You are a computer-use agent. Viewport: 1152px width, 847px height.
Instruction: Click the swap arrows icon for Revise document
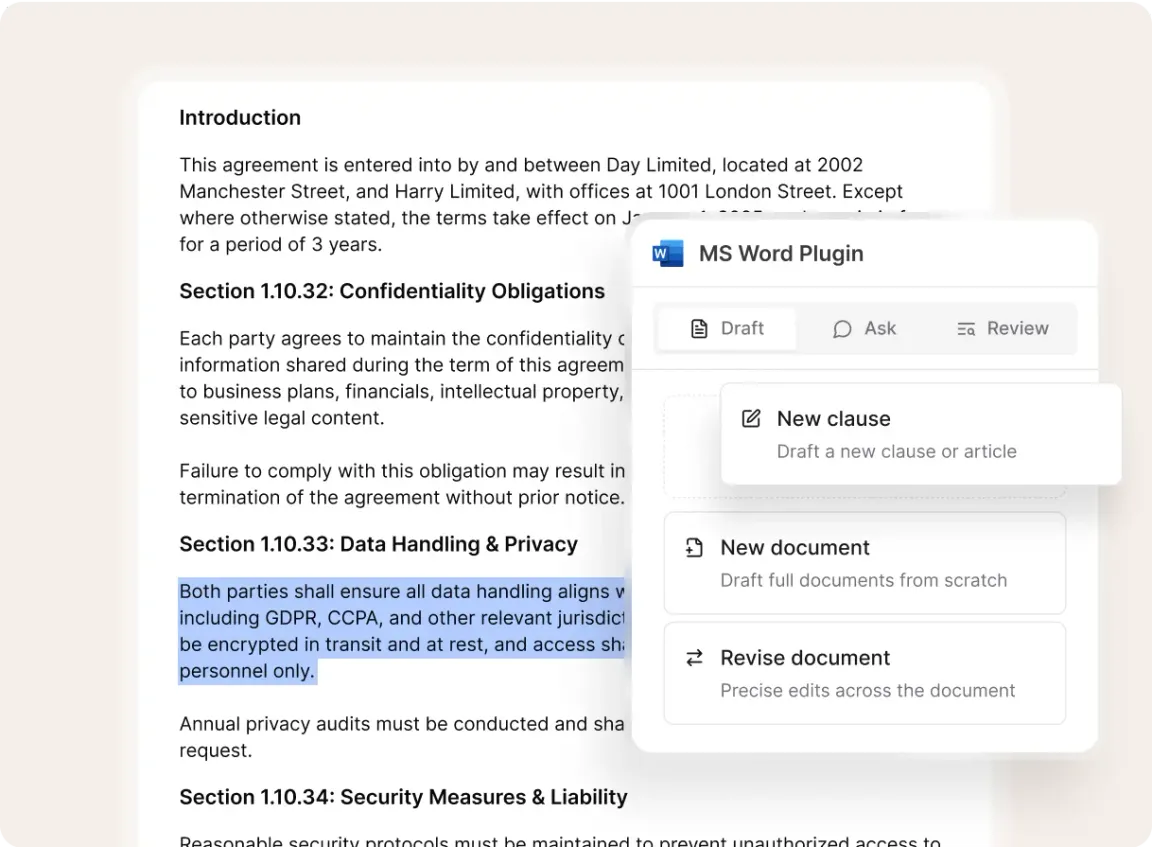(692, 657)
